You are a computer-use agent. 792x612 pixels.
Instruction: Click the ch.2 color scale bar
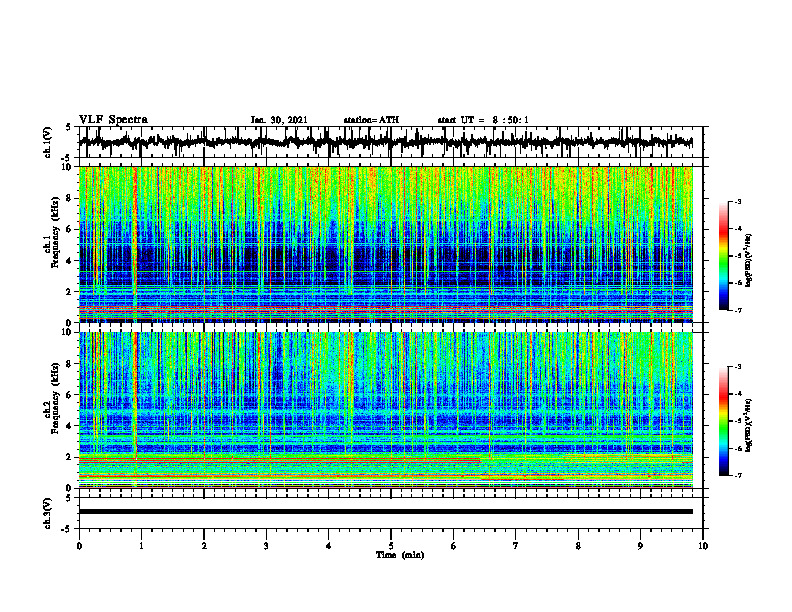click(724, 421)
